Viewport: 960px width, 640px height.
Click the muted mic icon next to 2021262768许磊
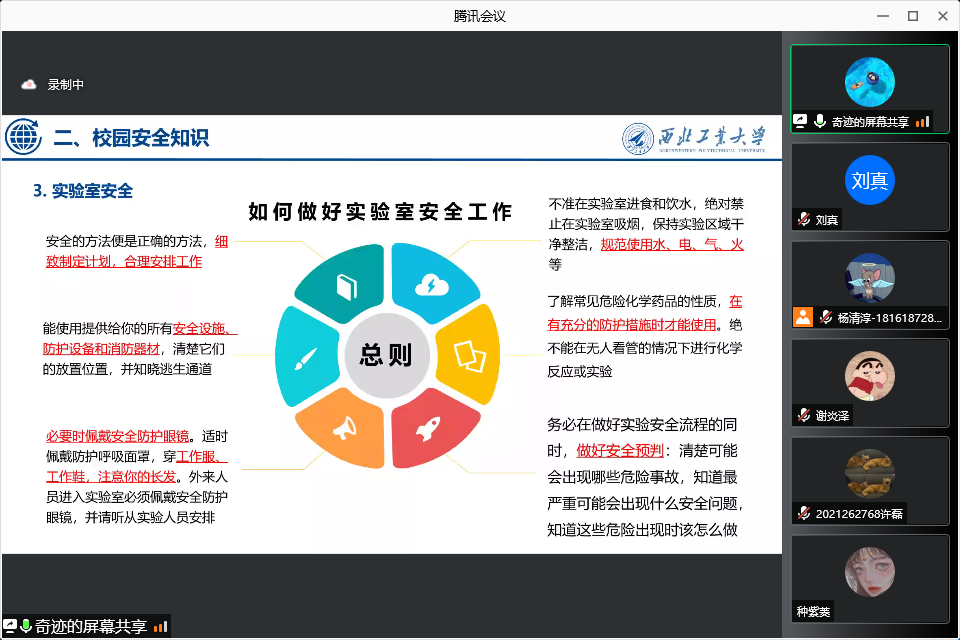point(803,513)
